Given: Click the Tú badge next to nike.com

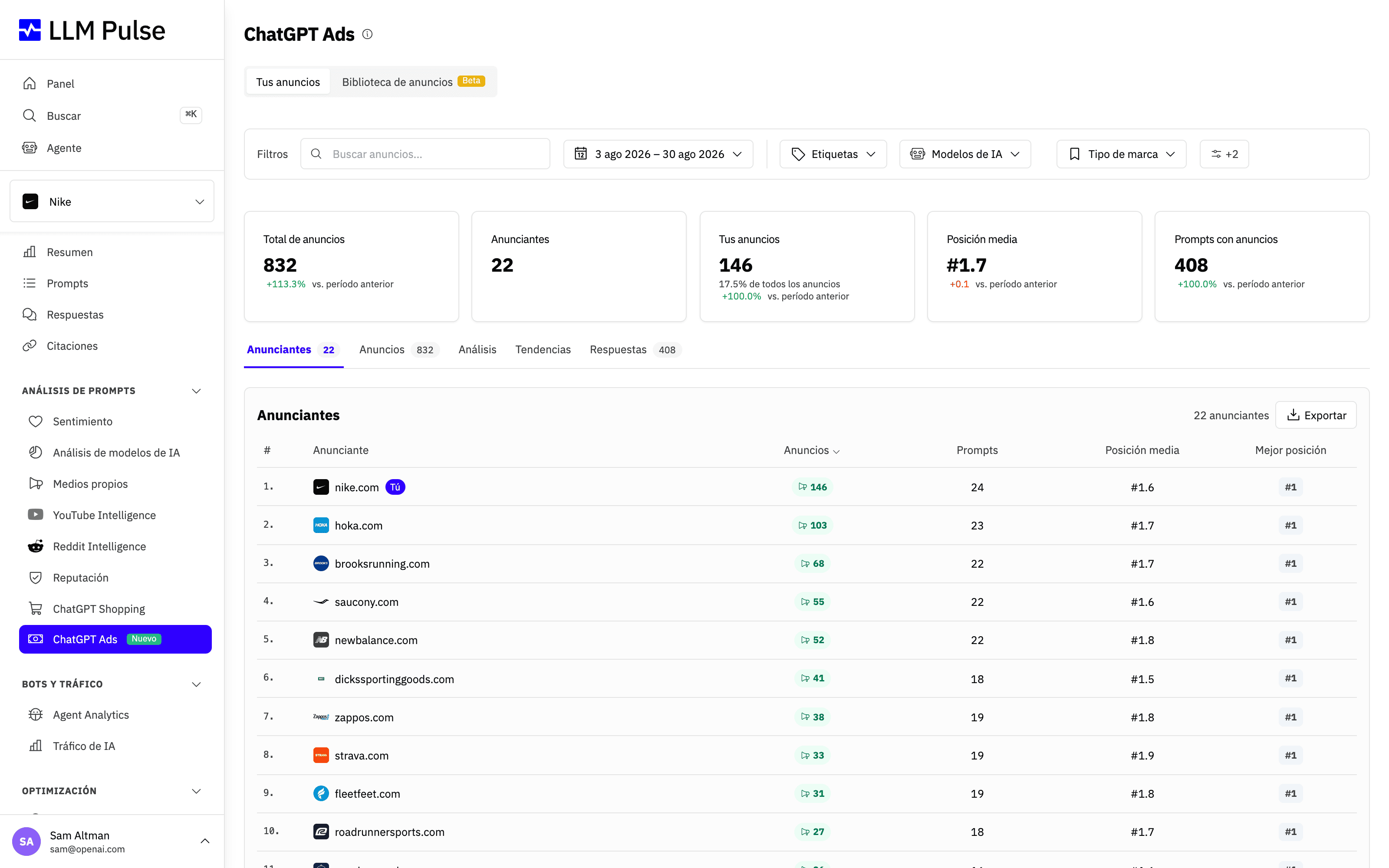Looking at the screenshot, I should (x=395, y=487).
